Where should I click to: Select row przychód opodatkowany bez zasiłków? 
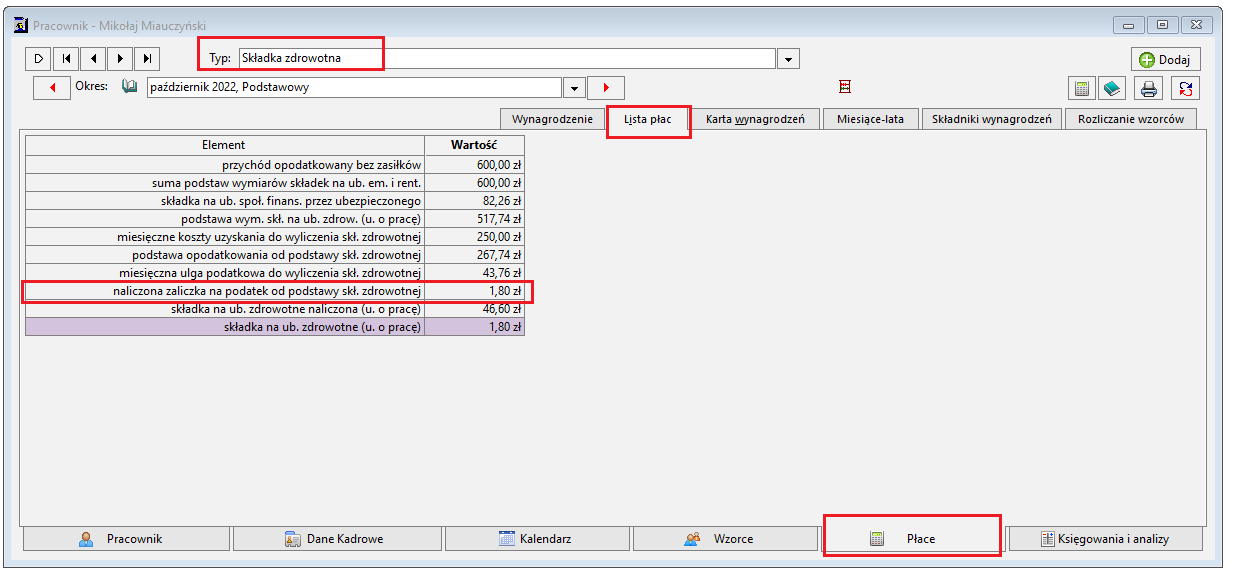pyautogui.click(x=274, y=165)
